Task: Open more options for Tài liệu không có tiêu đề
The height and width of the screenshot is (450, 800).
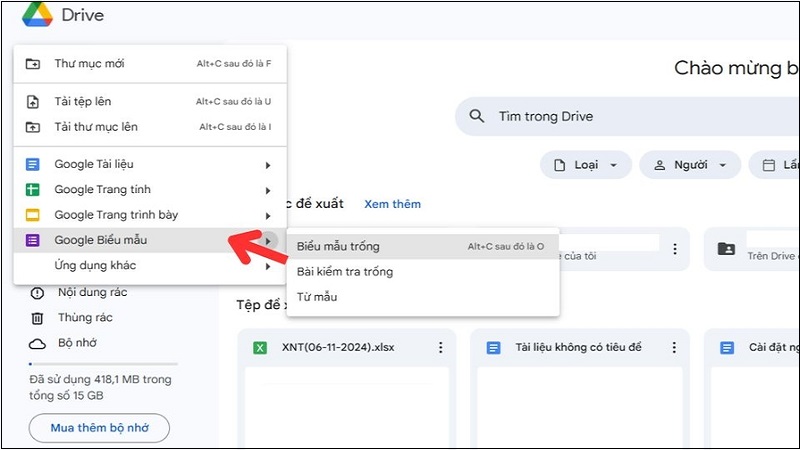Action: (674, 347)
